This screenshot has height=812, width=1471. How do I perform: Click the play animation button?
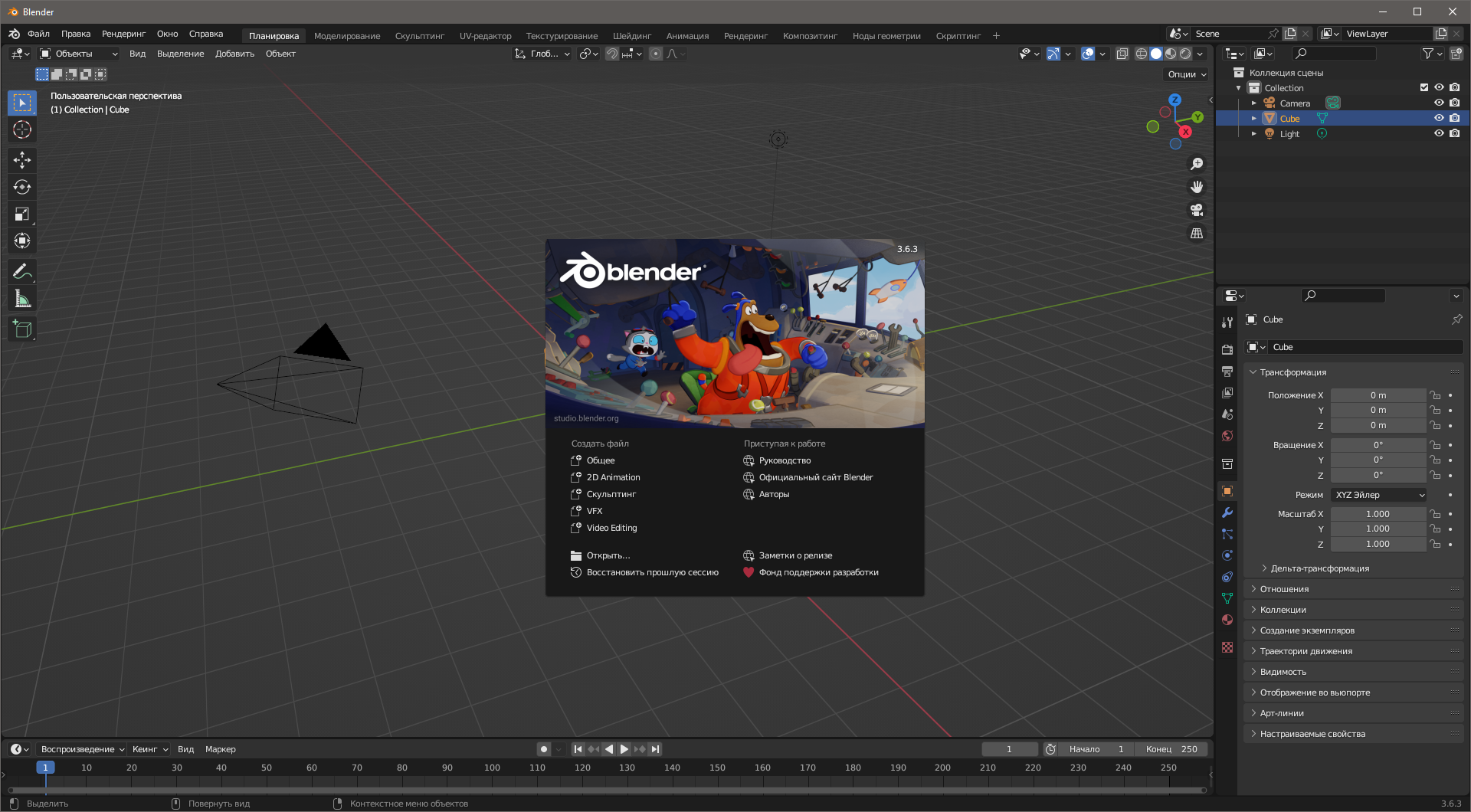point(624,749)
